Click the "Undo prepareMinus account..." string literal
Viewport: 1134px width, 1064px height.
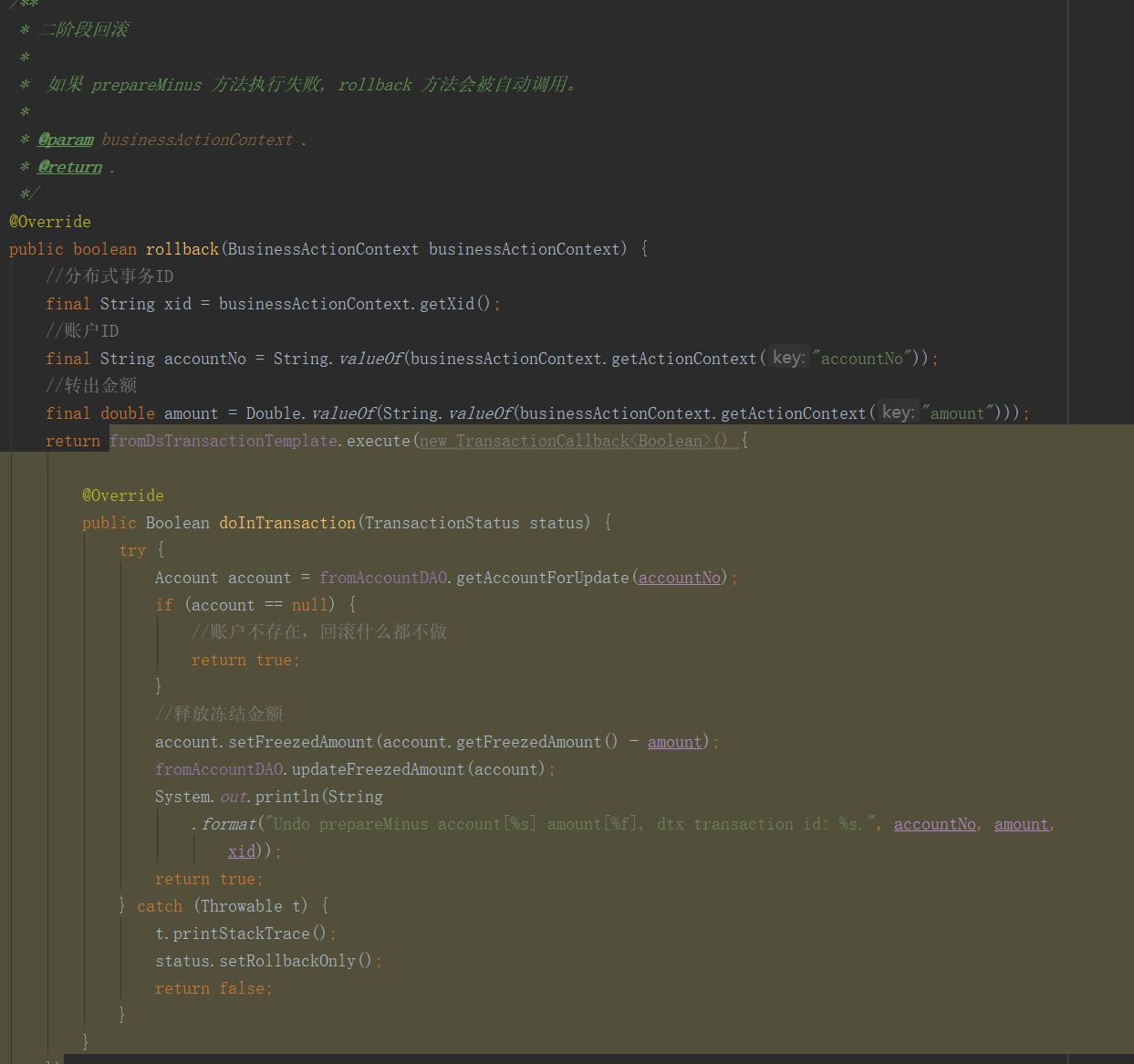(571, 824)
